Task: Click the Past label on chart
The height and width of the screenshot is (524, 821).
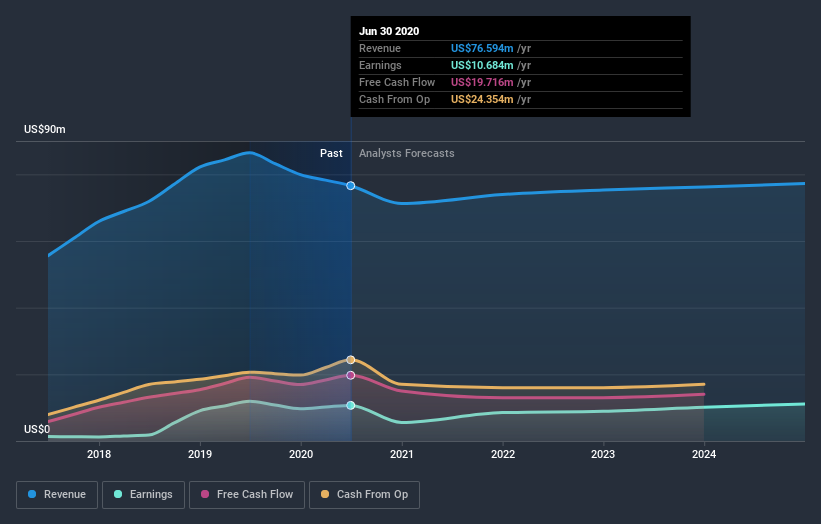Action: [x=331, y=153]
